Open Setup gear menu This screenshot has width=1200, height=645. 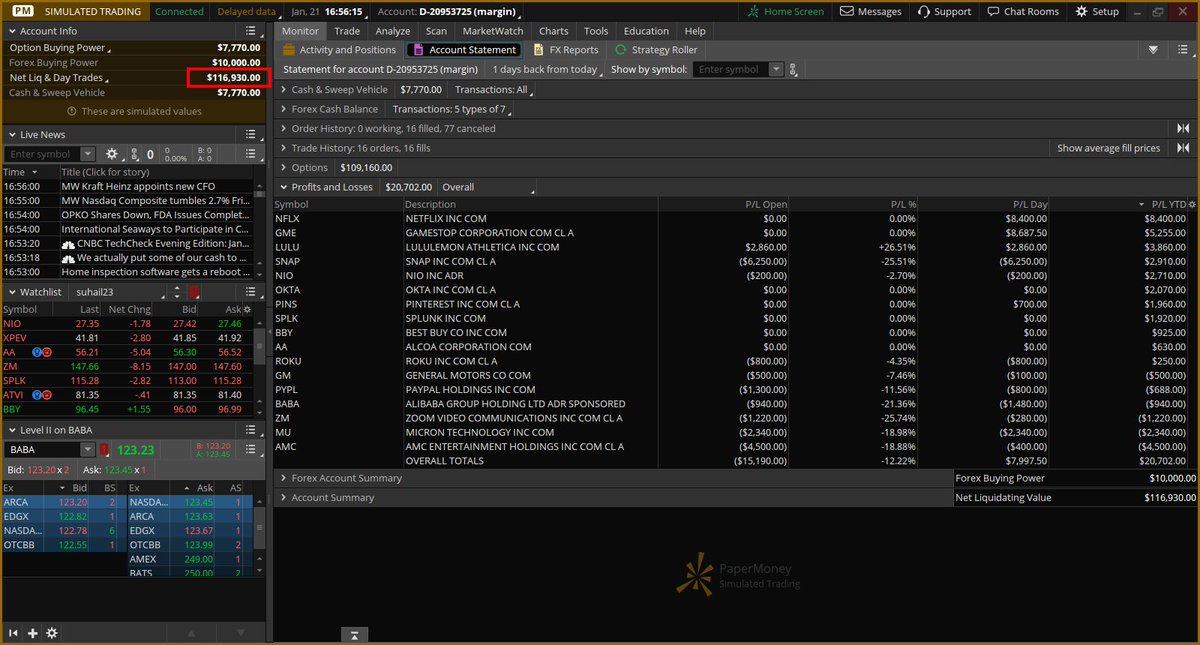click(x=1097, y=12)
